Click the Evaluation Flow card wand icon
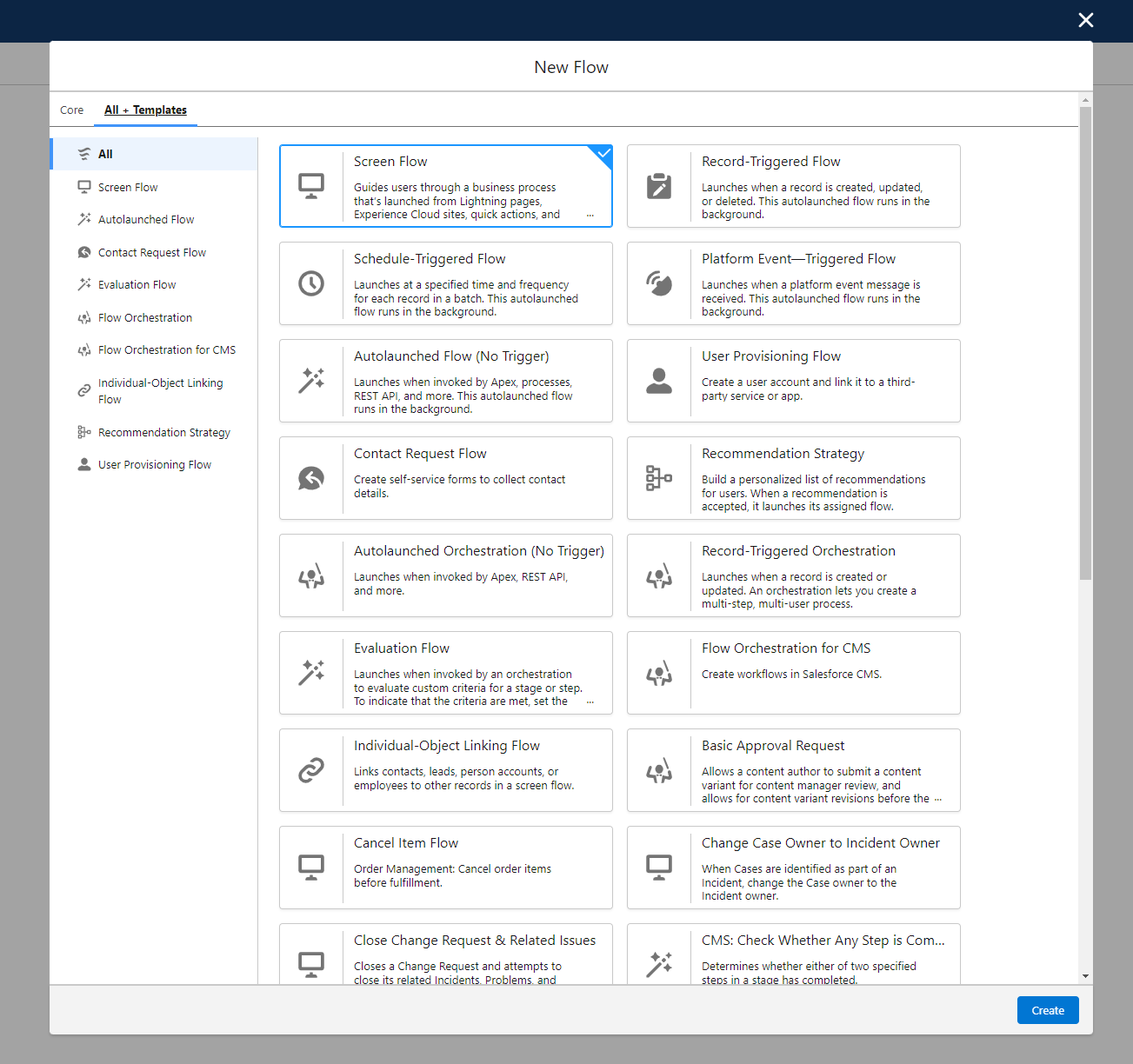 [311, 673]
